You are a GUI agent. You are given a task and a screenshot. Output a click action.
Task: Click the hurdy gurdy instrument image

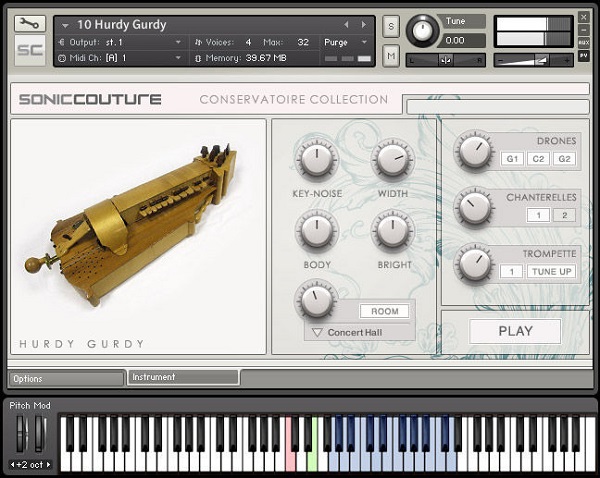(131, 226)
